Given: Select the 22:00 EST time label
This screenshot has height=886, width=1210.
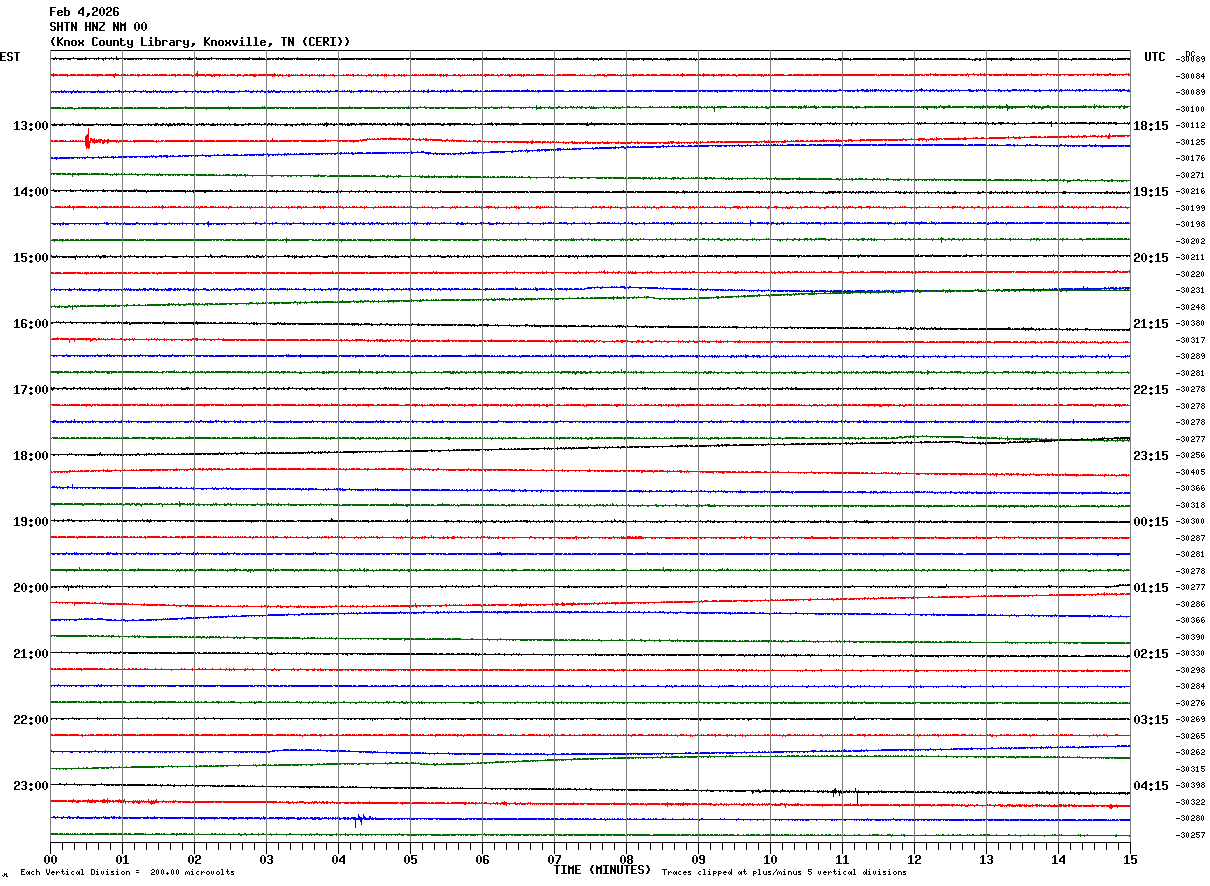Looking at the screenshot, I should click(x=30, y=720).
